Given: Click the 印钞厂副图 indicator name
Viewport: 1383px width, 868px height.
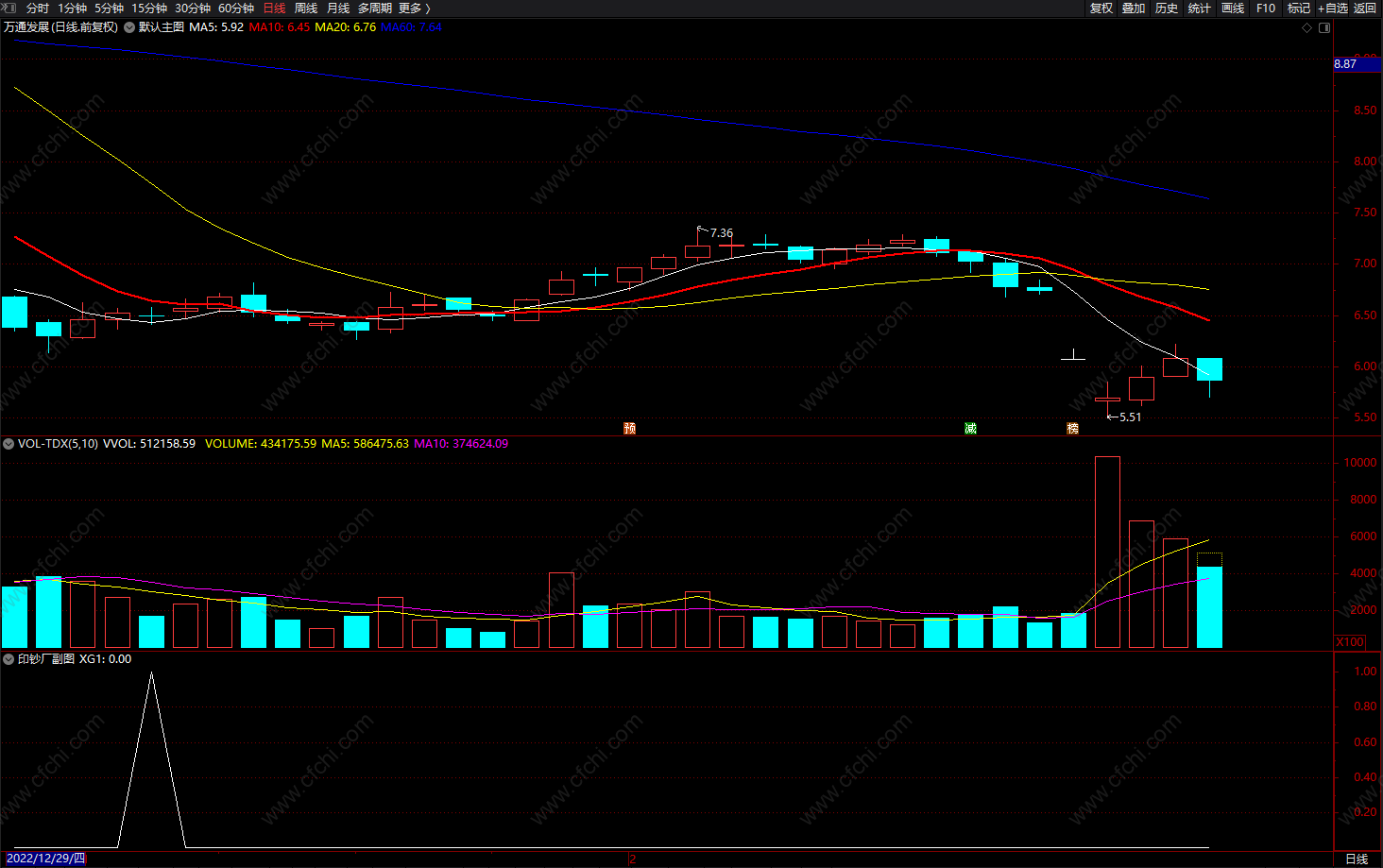Looking at the screenshot, I should point(46,658).
